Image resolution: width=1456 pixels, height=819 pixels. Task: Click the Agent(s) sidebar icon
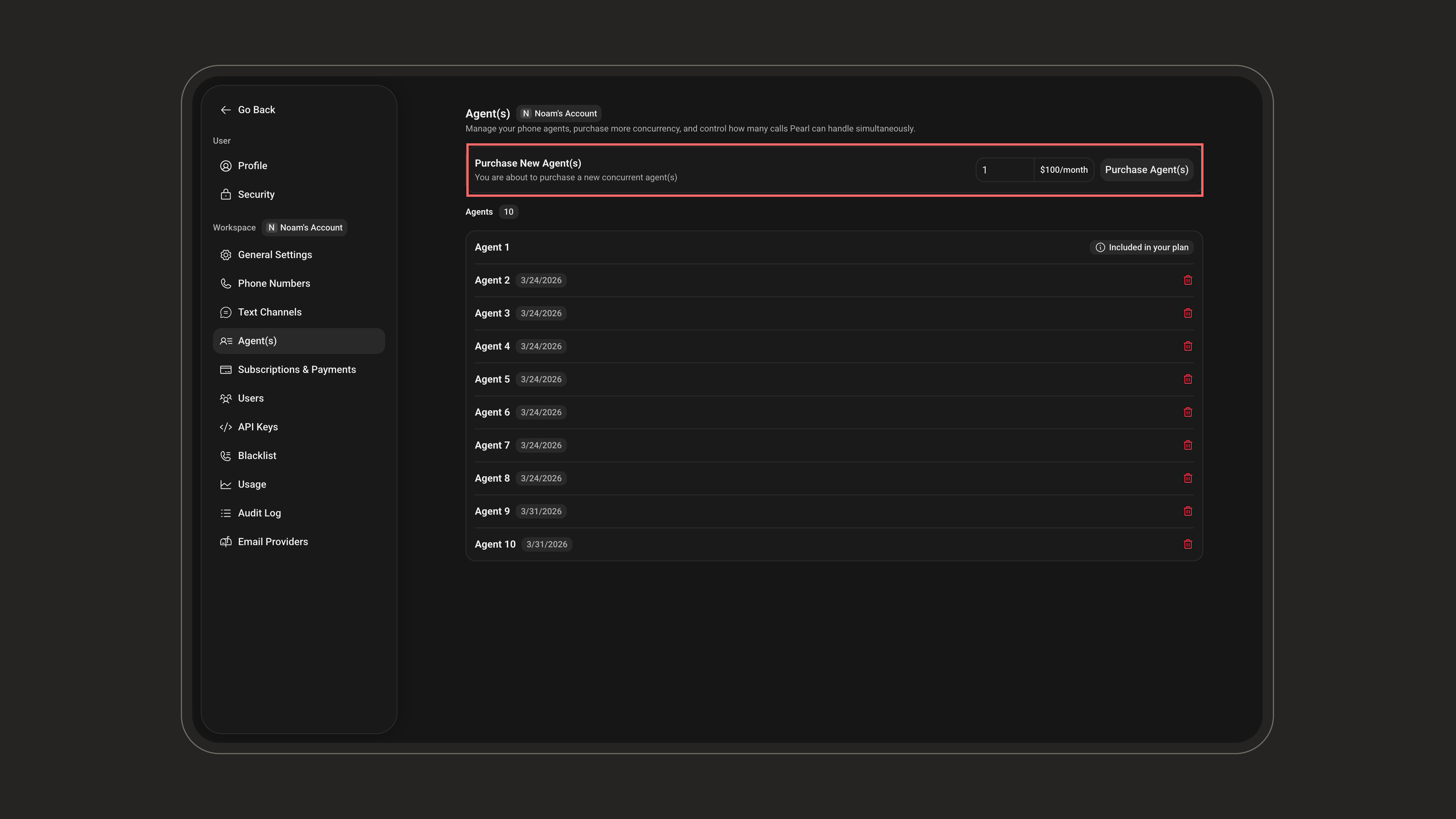pyautogui.click(x=226, y=341)
